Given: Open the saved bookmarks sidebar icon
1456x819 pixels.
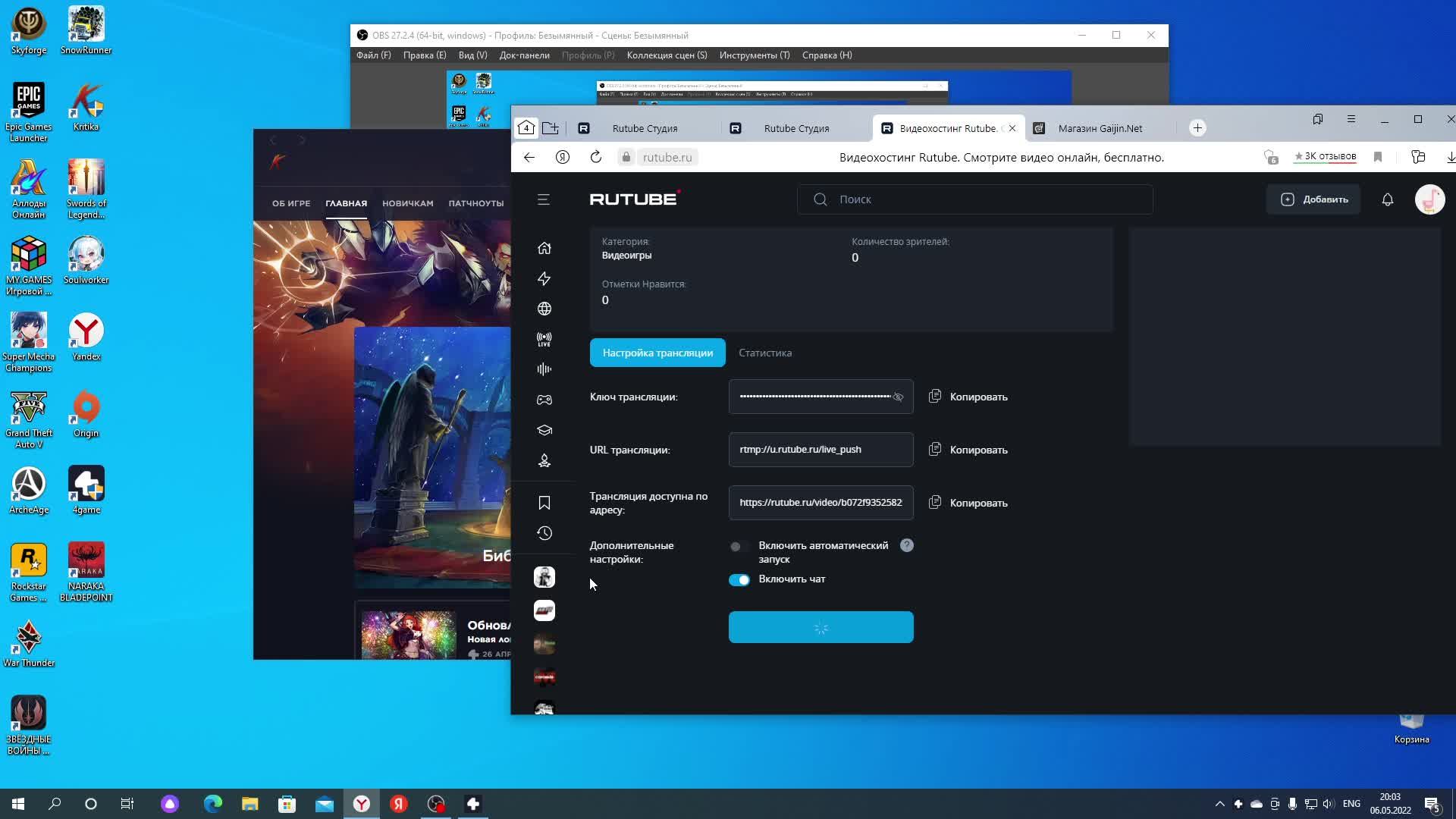Looking at the screenshot, I should [544, 503].
